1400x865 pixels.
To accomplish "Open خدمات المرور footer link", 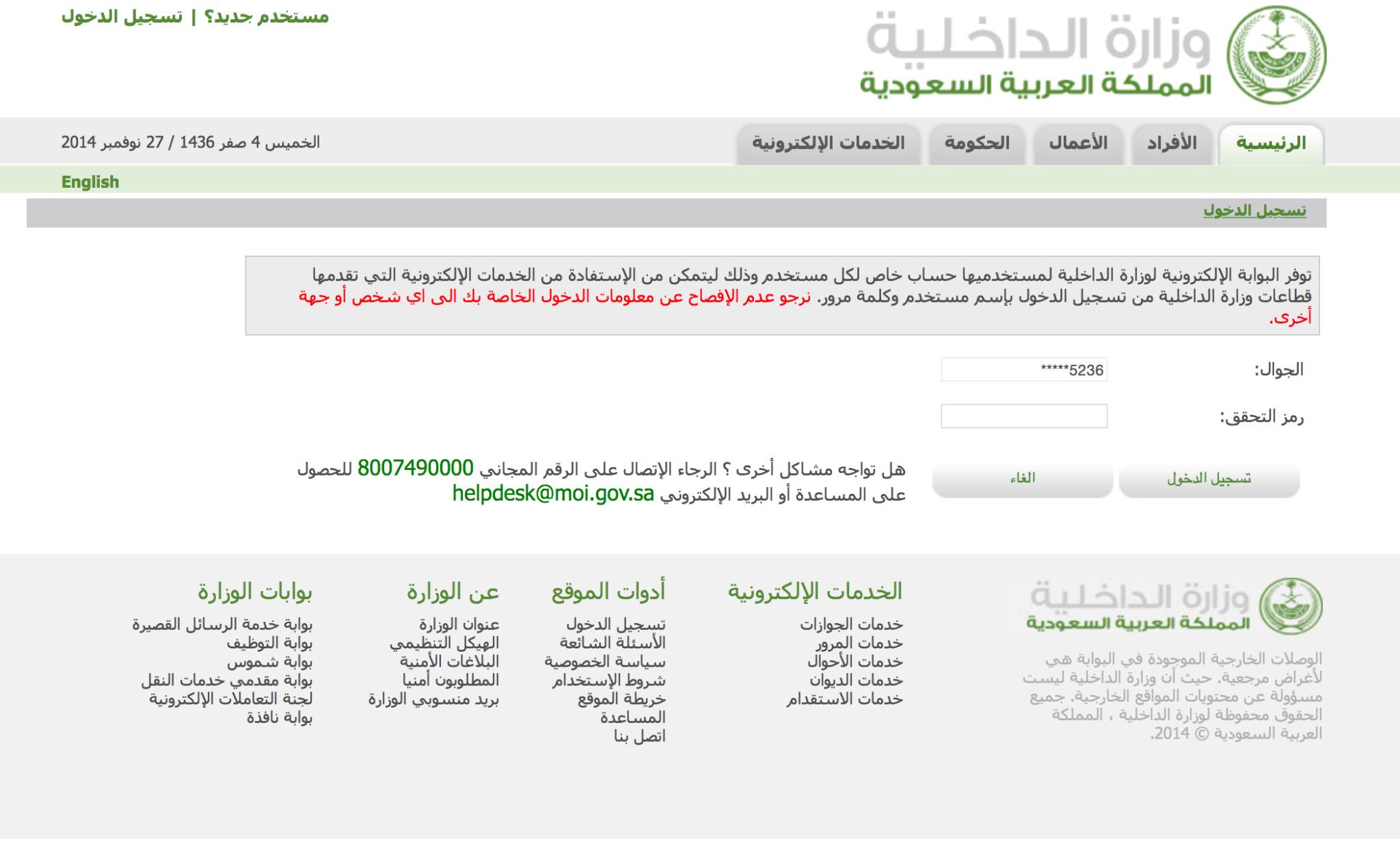I will tap(859, 643).
